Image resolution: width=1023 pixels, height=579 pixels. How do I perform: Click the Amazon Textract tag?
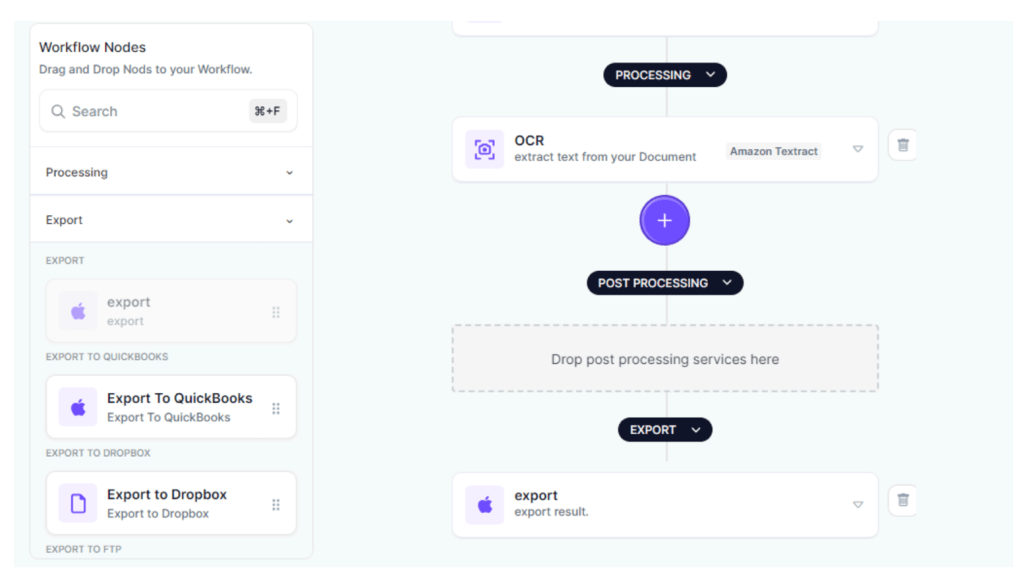[774, 151]
